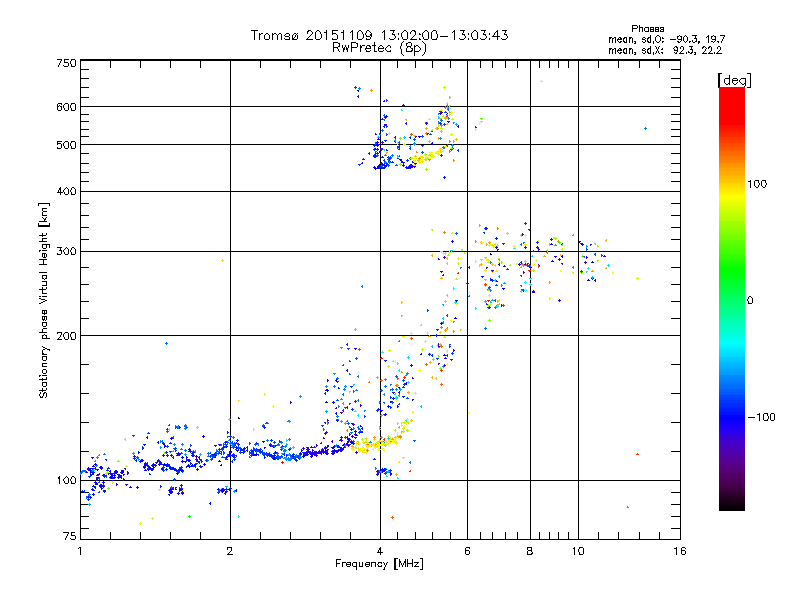This screenshot has height=600, width=800.
Task: Click the y-axis tick label '300'
Action: pyautogui.click(x=67, y=252)
